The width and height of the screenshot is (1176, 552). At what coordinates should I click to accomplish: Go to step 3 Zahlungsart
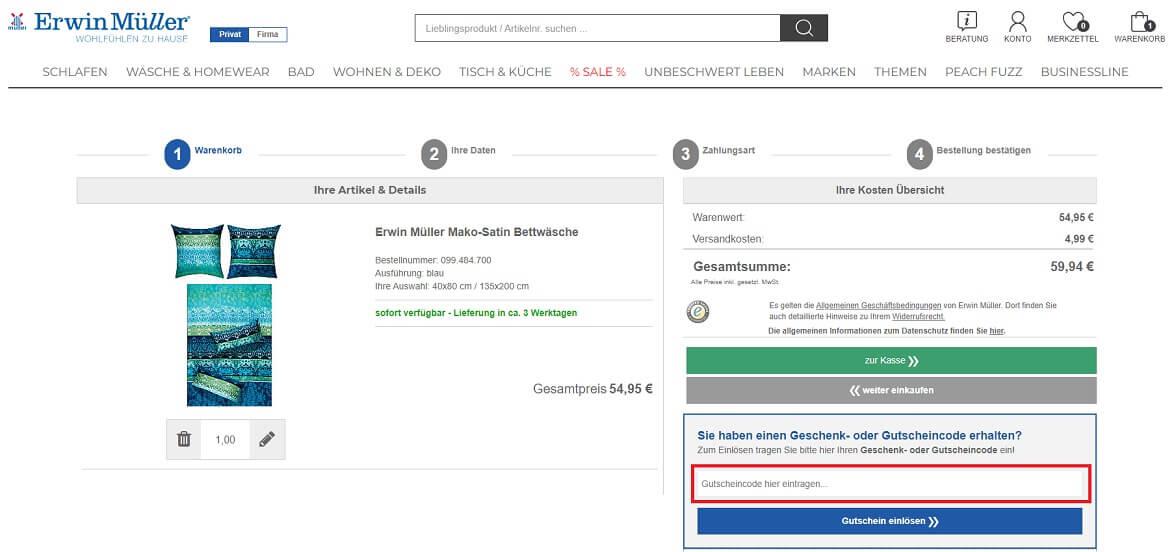pos(714,154)
